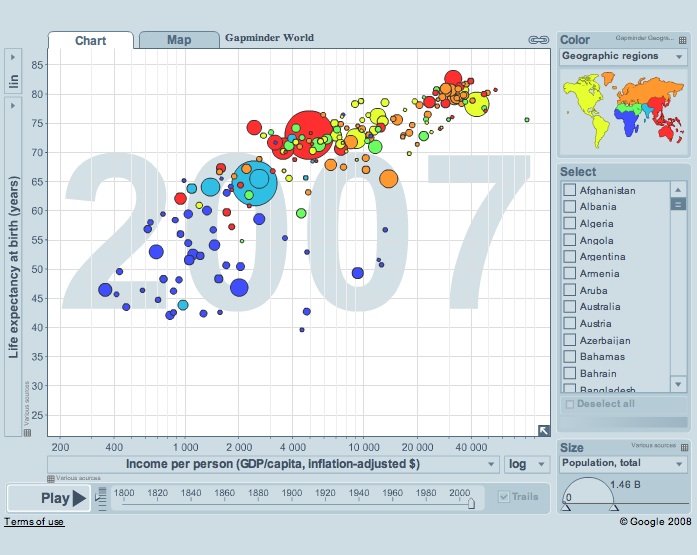This screenshot has width=697, height=555.
Task: Click the 1900 mark on timeline
Action: [x=292, y=493]
